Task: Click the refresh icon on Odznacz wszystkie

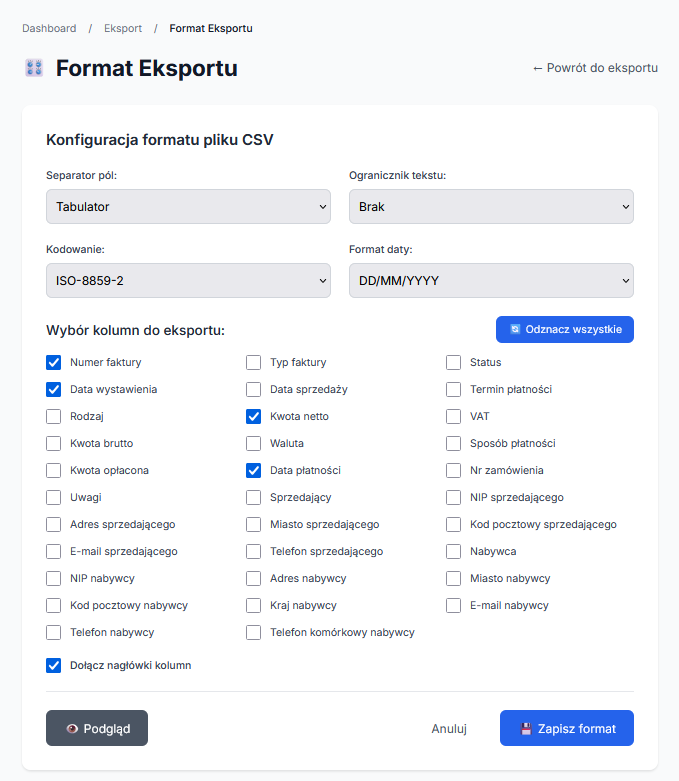Action: pyautogui.click(x=515, y=329)
